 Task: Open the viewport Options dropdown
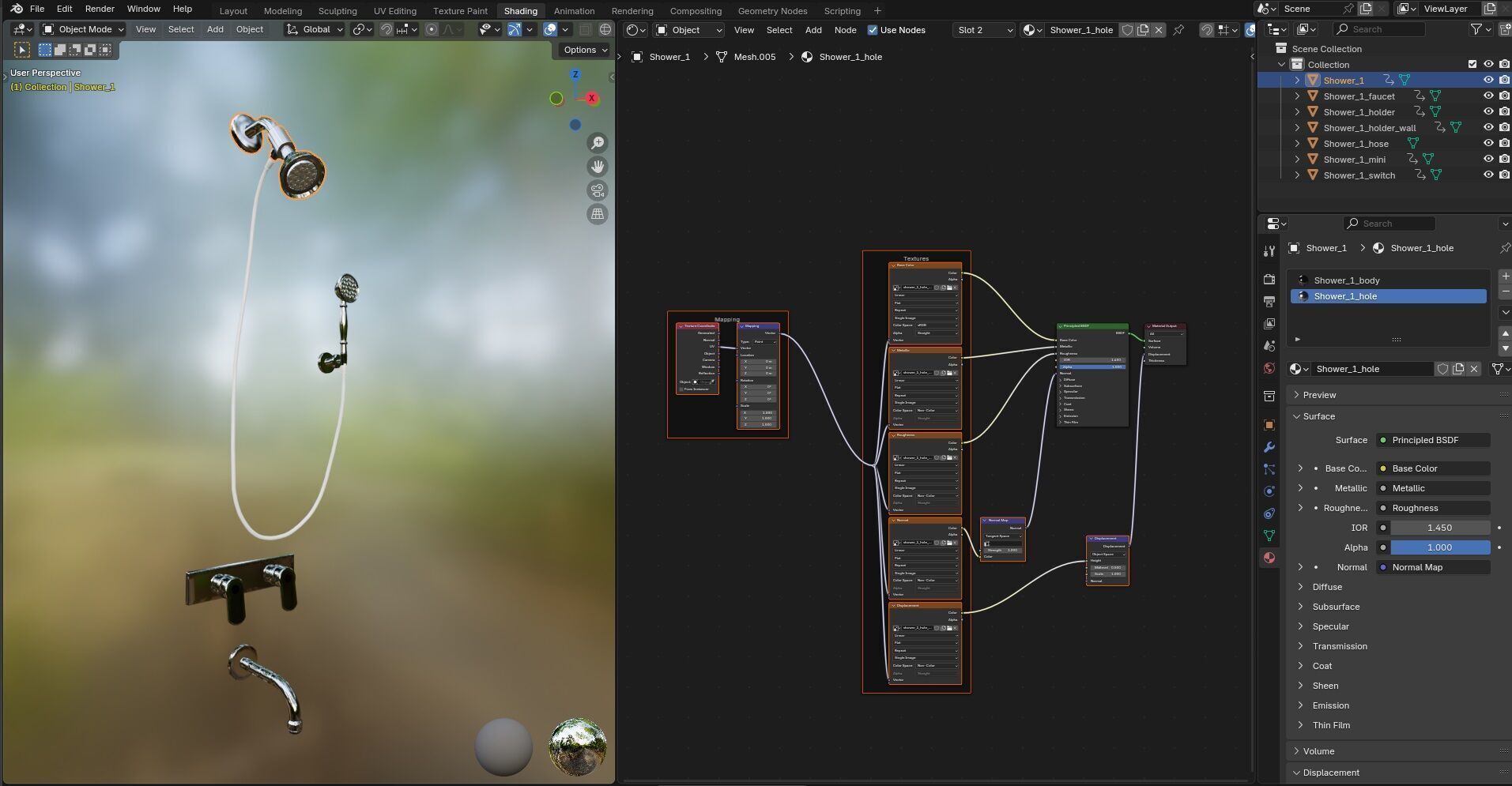pyautogui.click(x=585, y=50)
